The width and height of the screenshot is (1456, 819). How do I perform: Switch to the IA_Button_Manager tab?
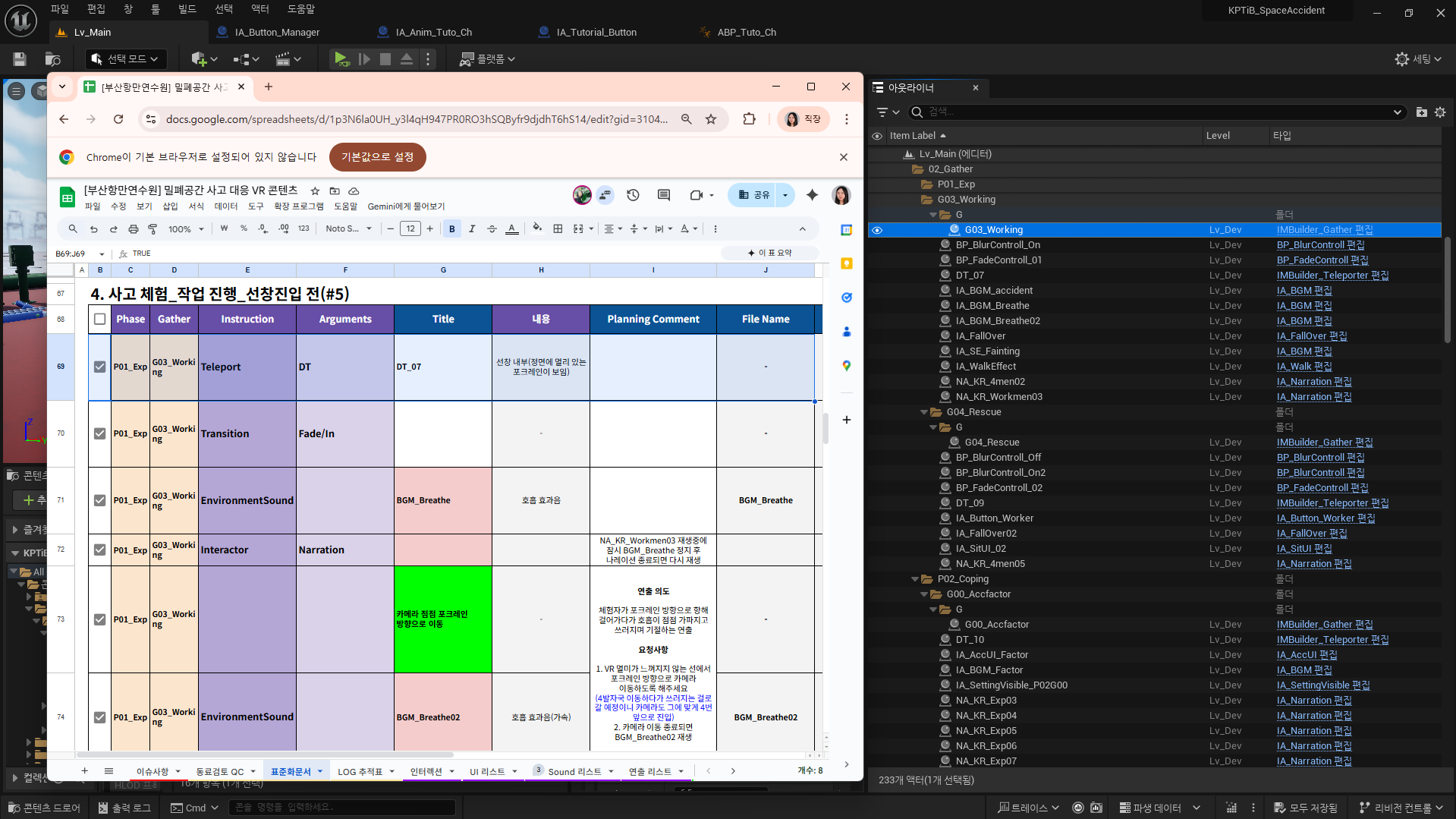pyautogui.click(x=277, y=32)
